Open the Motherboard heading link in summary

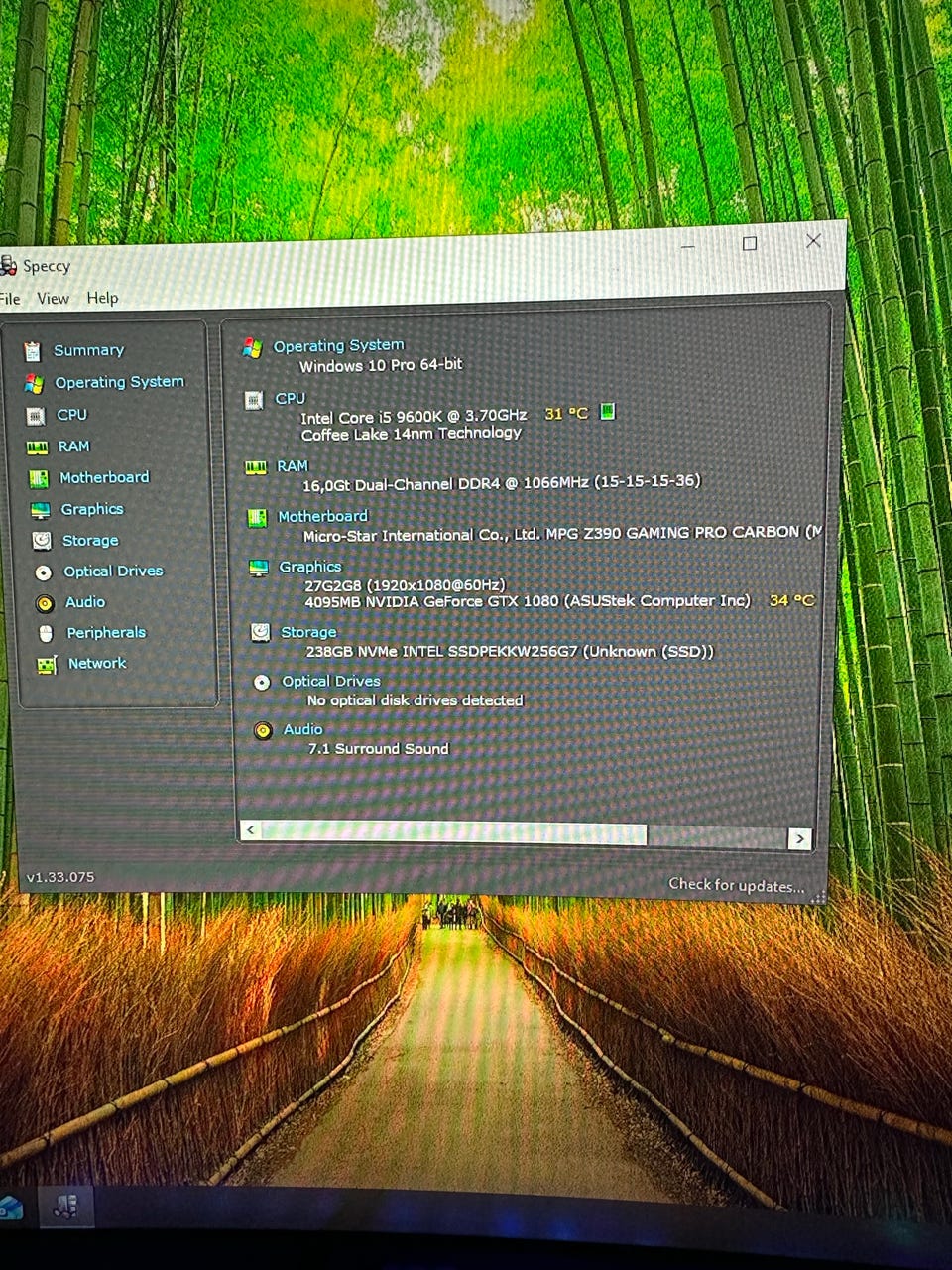322,516
